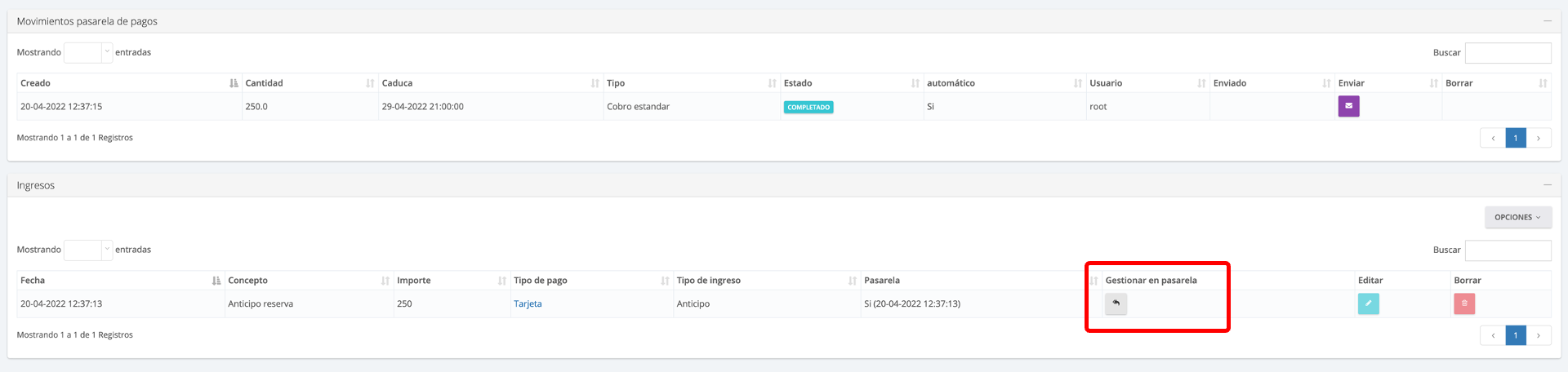Click the Editar pencil icon
This screenshot has height=372, width=1568.
point(1368,303)
